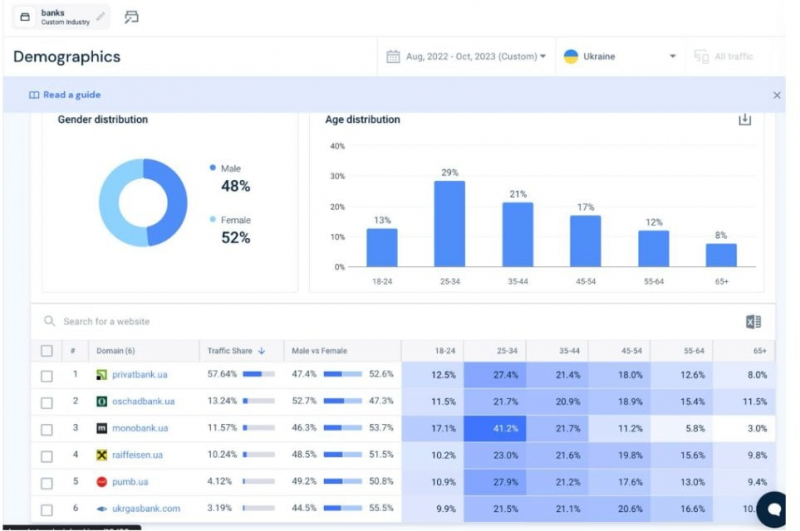Viewport: 800px width, 531px height.
Task: Click the book icon by Read a guide
Action: 34,95
